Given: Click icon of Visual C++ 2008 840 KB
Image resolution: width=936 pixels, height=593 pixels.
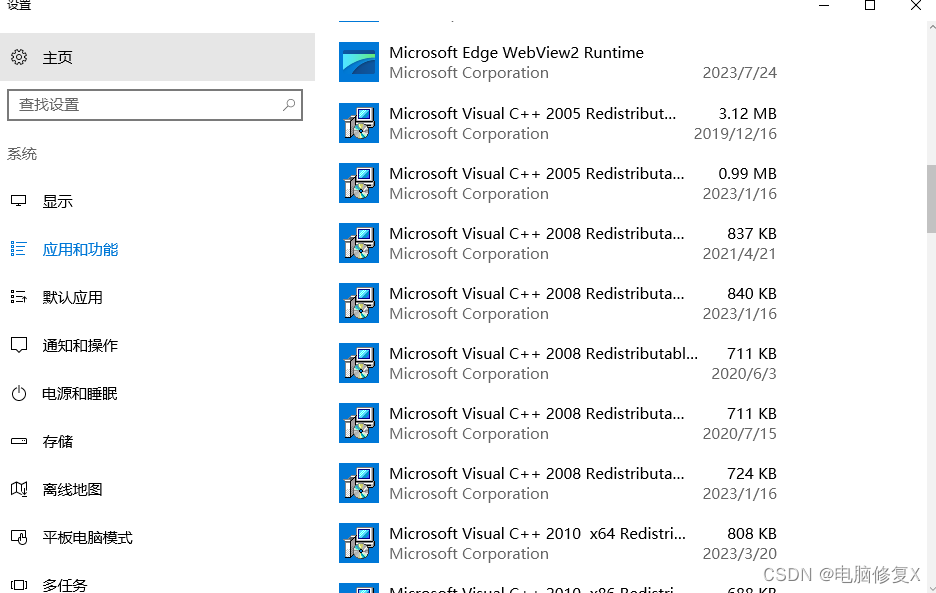Looking at the screenshot, I should tap(359, 303).
